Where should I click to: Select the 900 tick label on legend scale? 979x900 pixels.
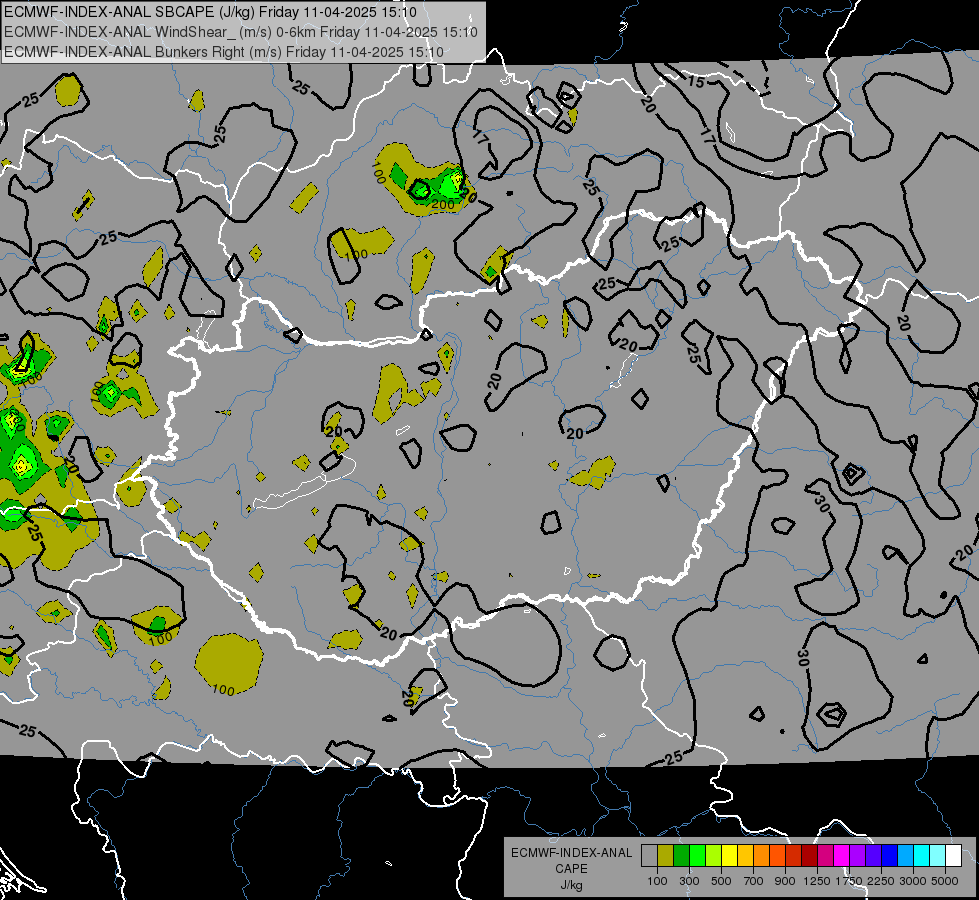785,881
